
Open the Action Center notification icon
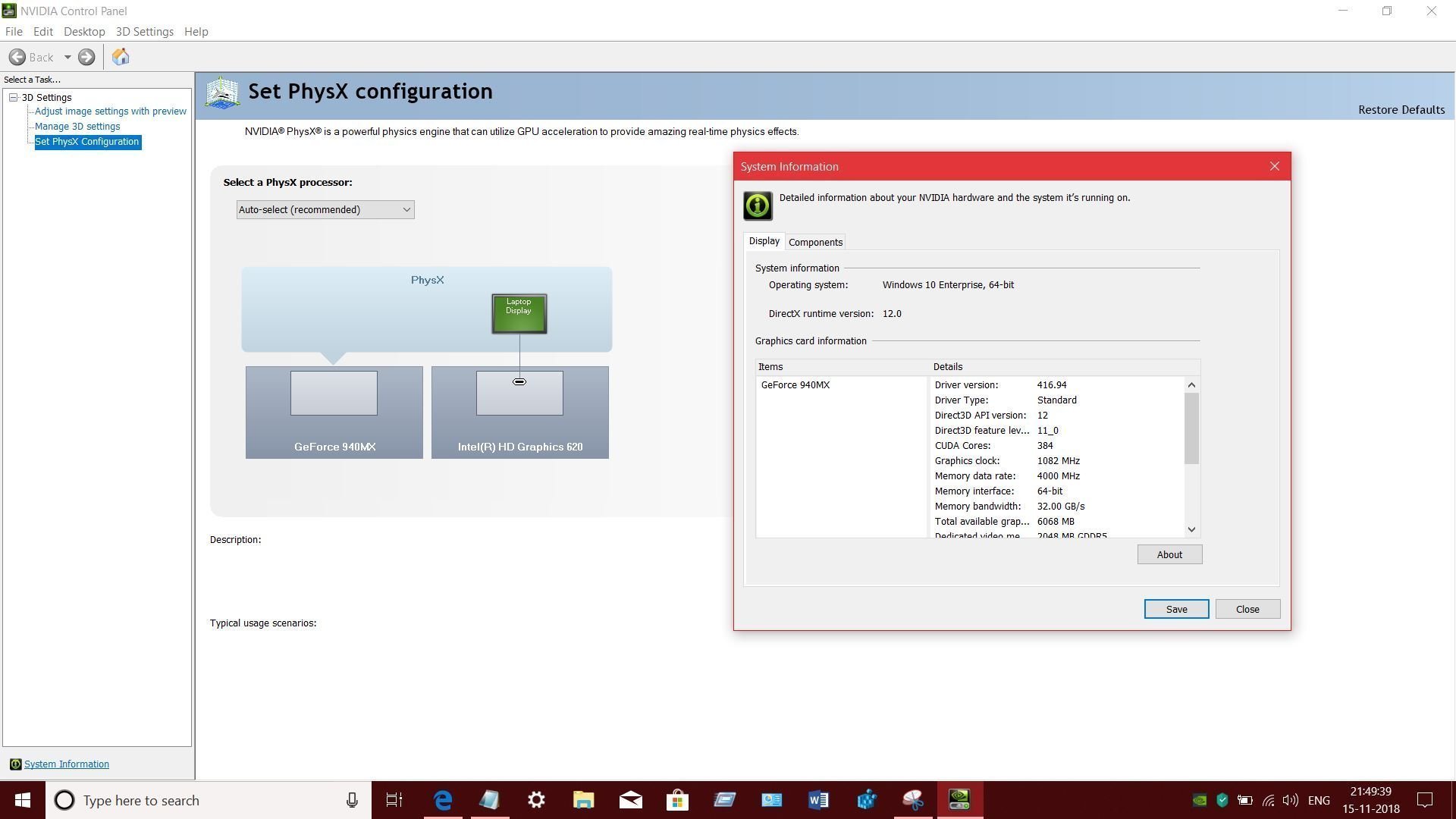coord(1425,801)
